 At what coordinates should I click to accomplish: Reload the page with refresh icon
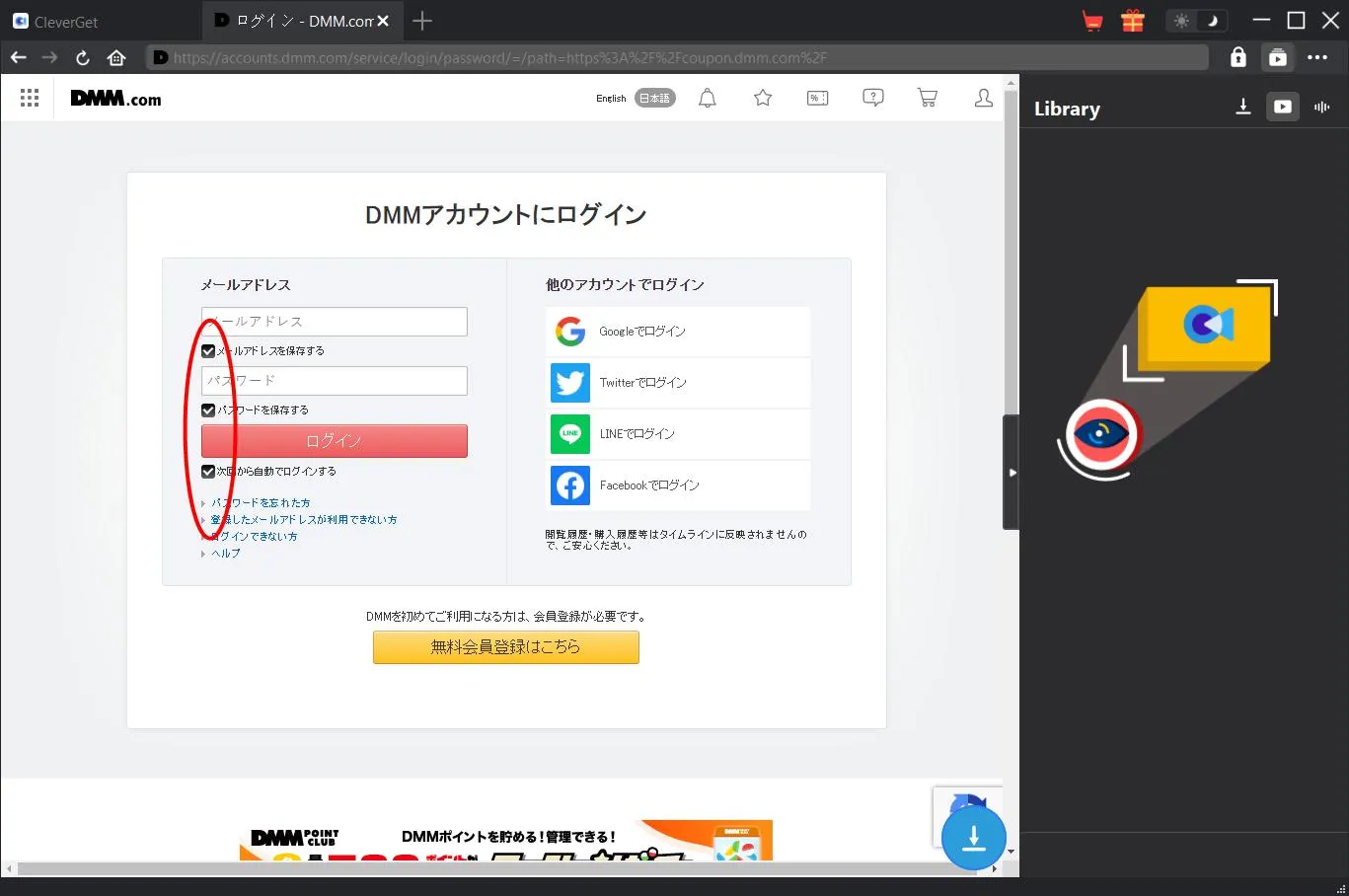click(x=83, y=58)
